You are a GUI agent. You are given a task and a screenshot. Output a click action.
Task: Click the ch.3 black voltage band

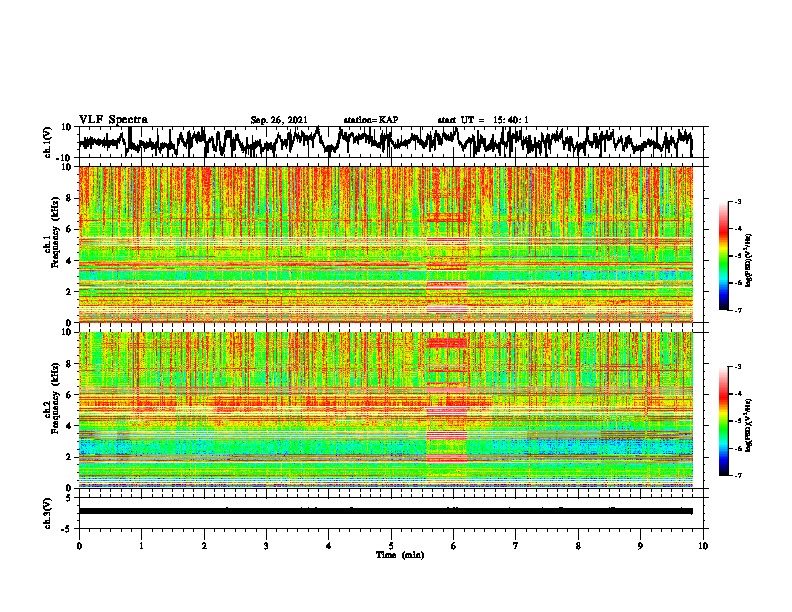click(x=385, y=511)
